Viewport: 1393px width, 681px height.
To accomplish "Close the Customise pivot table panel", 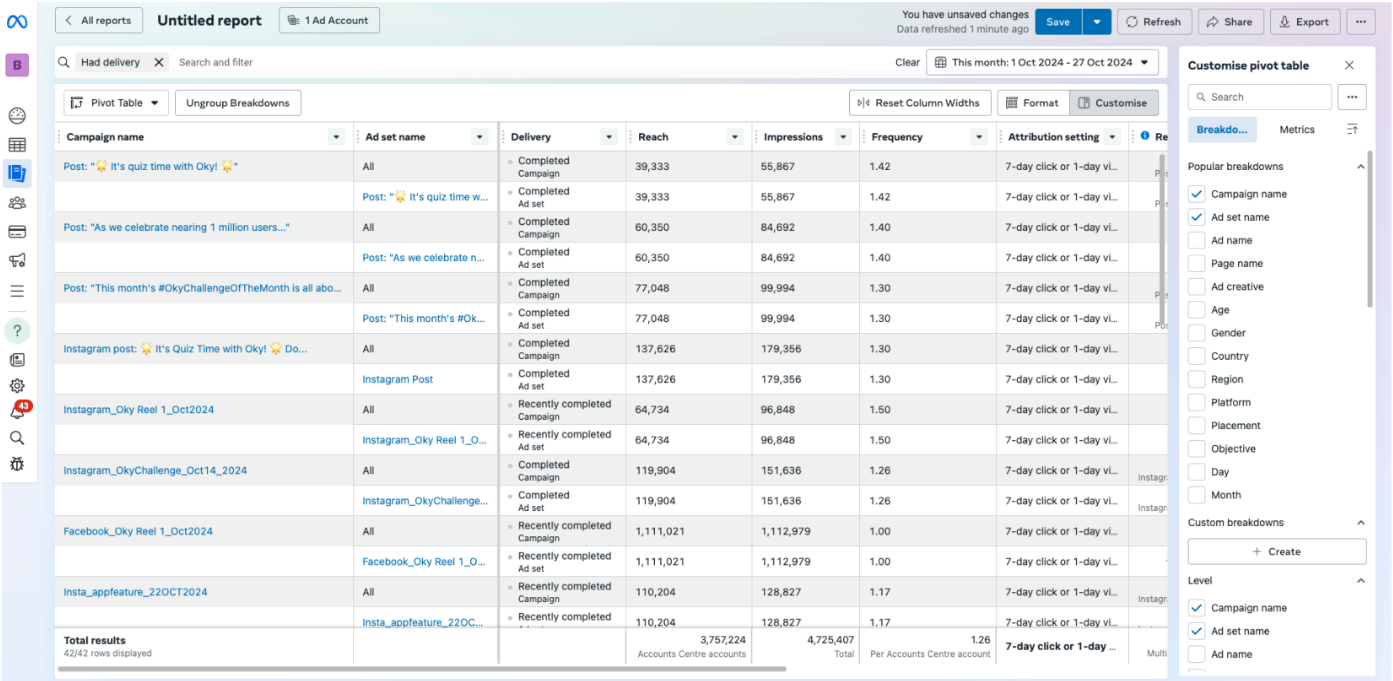I will (x=1349, y=65).
